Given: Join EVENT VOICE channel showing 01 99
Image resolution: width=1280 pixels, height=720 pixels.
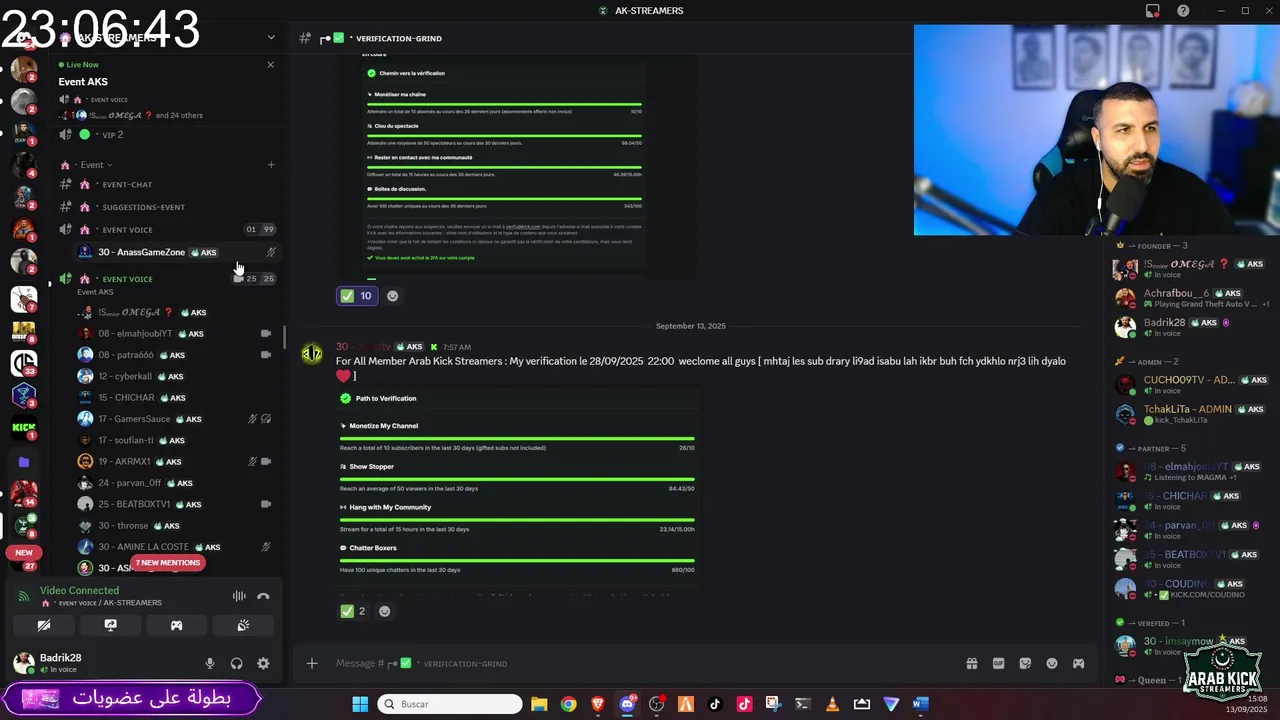Looking at the screenshot, I should coord(166,230).
